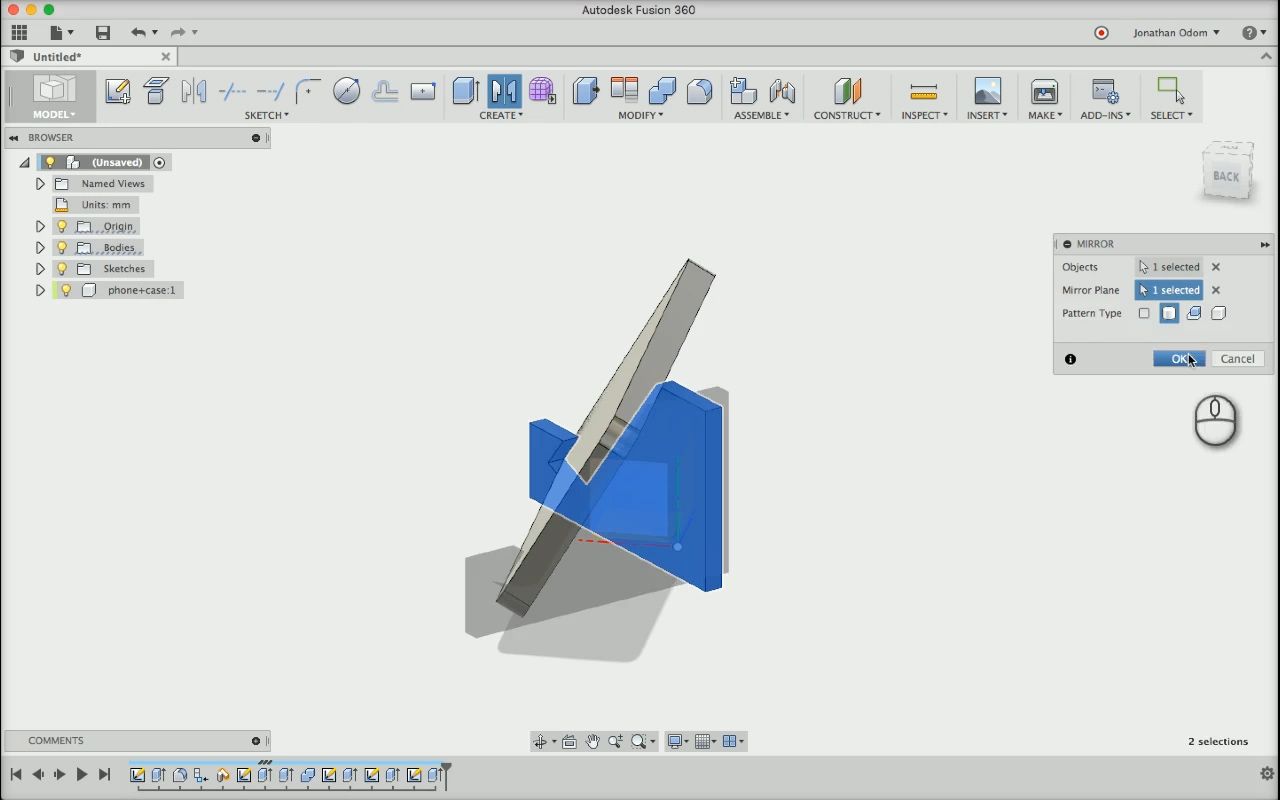Select the highlighted second Pattern Type option
This screenshot has width=1280, height=800.
[x=1169, y=313]
